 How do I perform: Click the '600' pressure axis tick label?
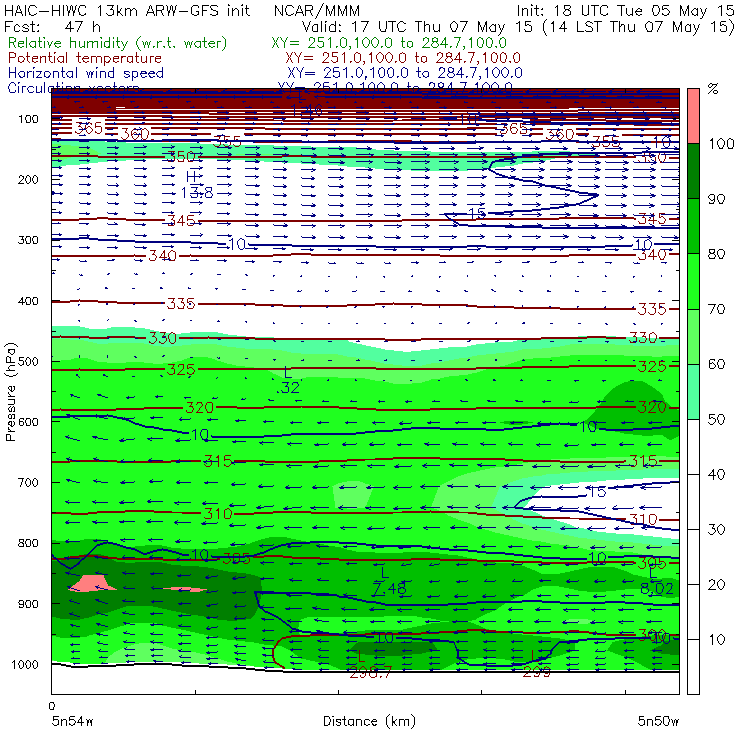point(28,421)
